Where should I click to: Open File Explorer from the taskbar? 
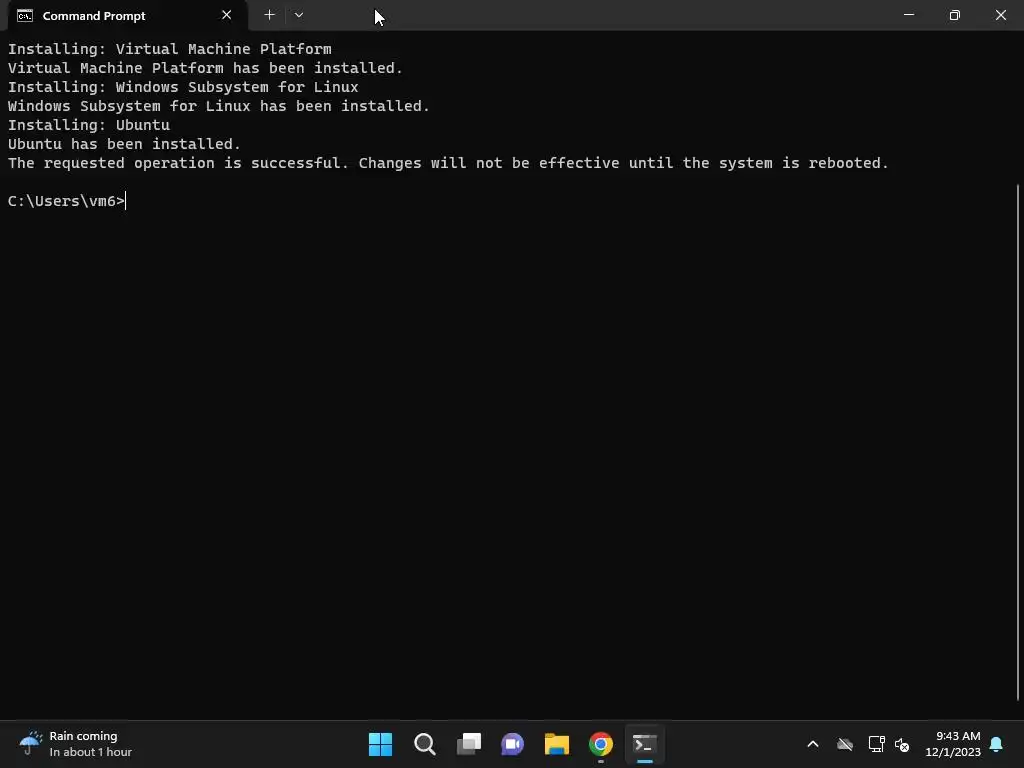556,744
